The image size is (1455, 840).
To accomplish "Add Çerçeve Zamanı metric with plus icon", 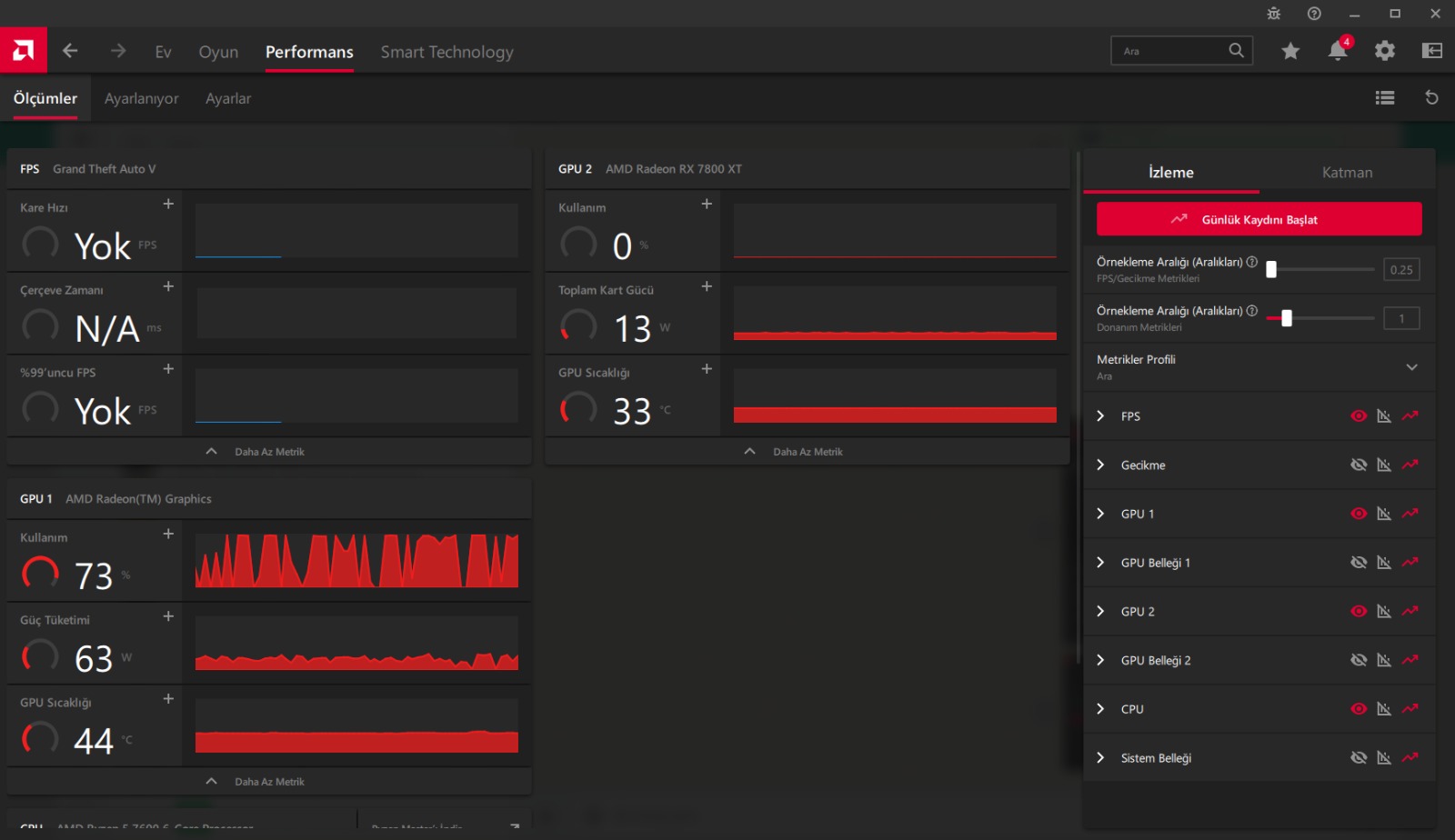I will (x=168, y=286).
